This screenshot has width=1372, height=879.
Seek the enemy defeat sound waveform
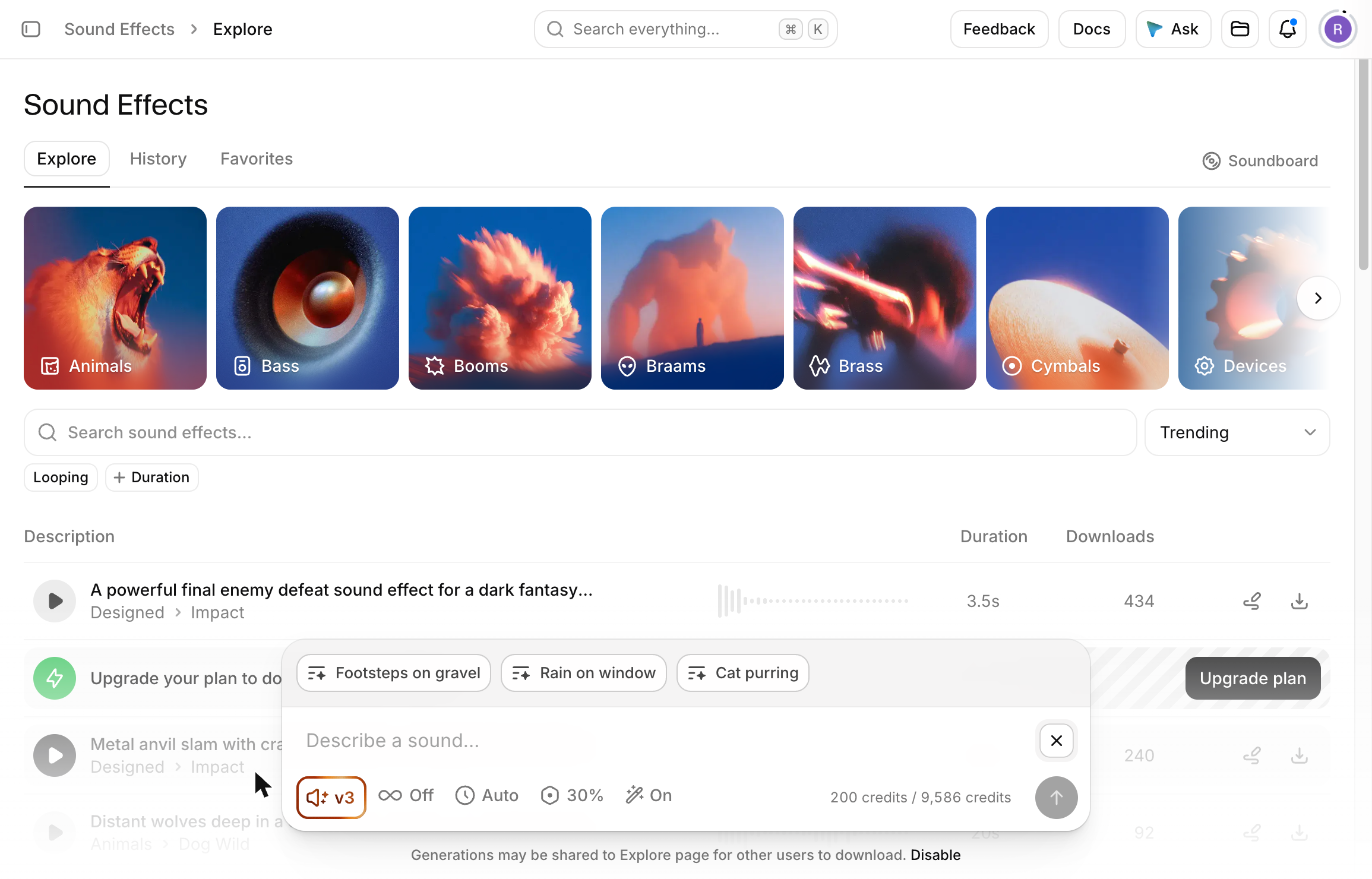(x=813, y=601)
